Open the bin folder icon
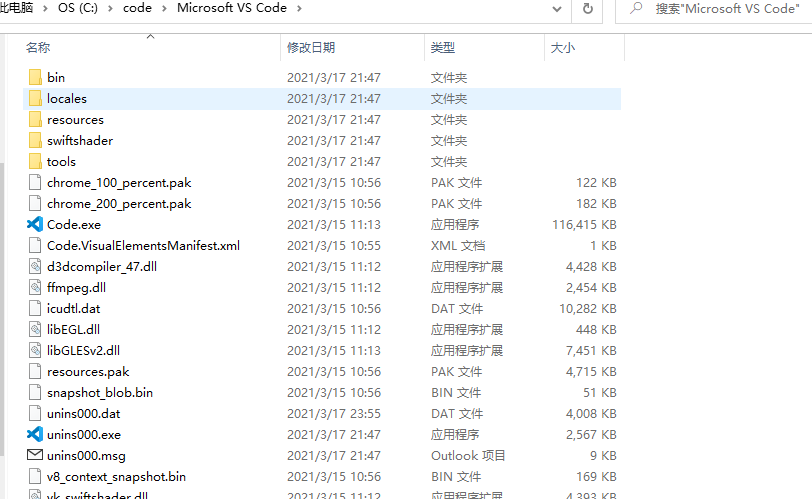Image resolution: width=812 pixels, height=499 pixels. pyautogui.click(x=35, y=77)
